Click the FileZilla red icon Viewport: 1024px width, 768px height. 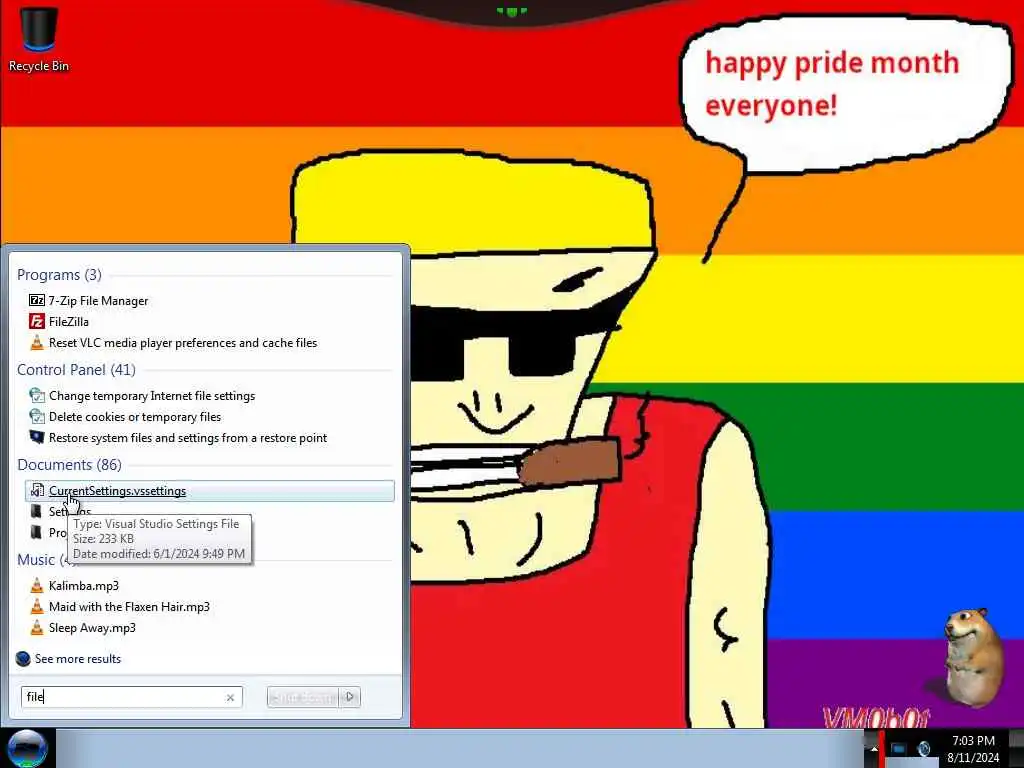(37, 321)
